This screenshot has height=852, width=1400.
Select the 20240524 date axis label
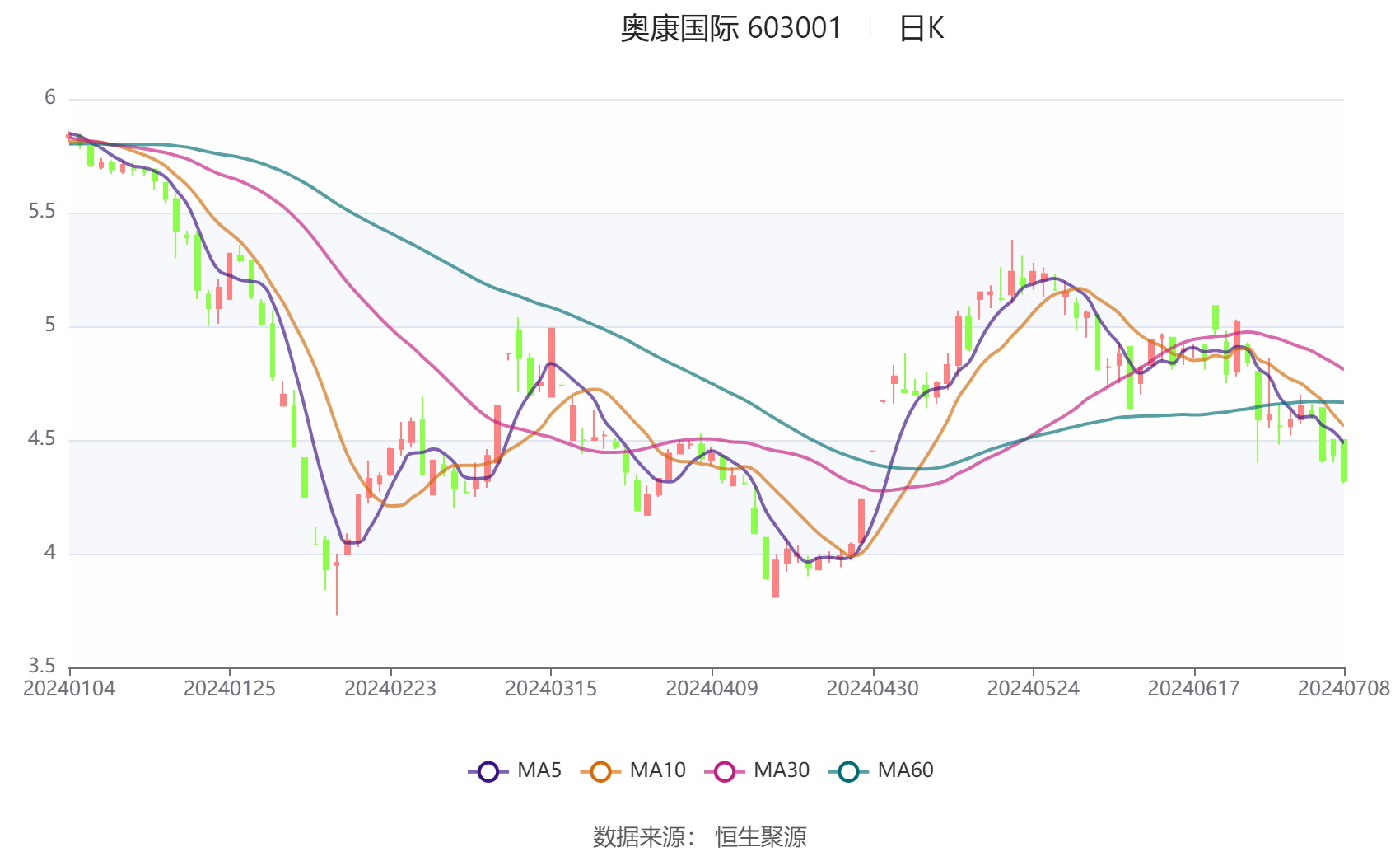click(1033, 688)
